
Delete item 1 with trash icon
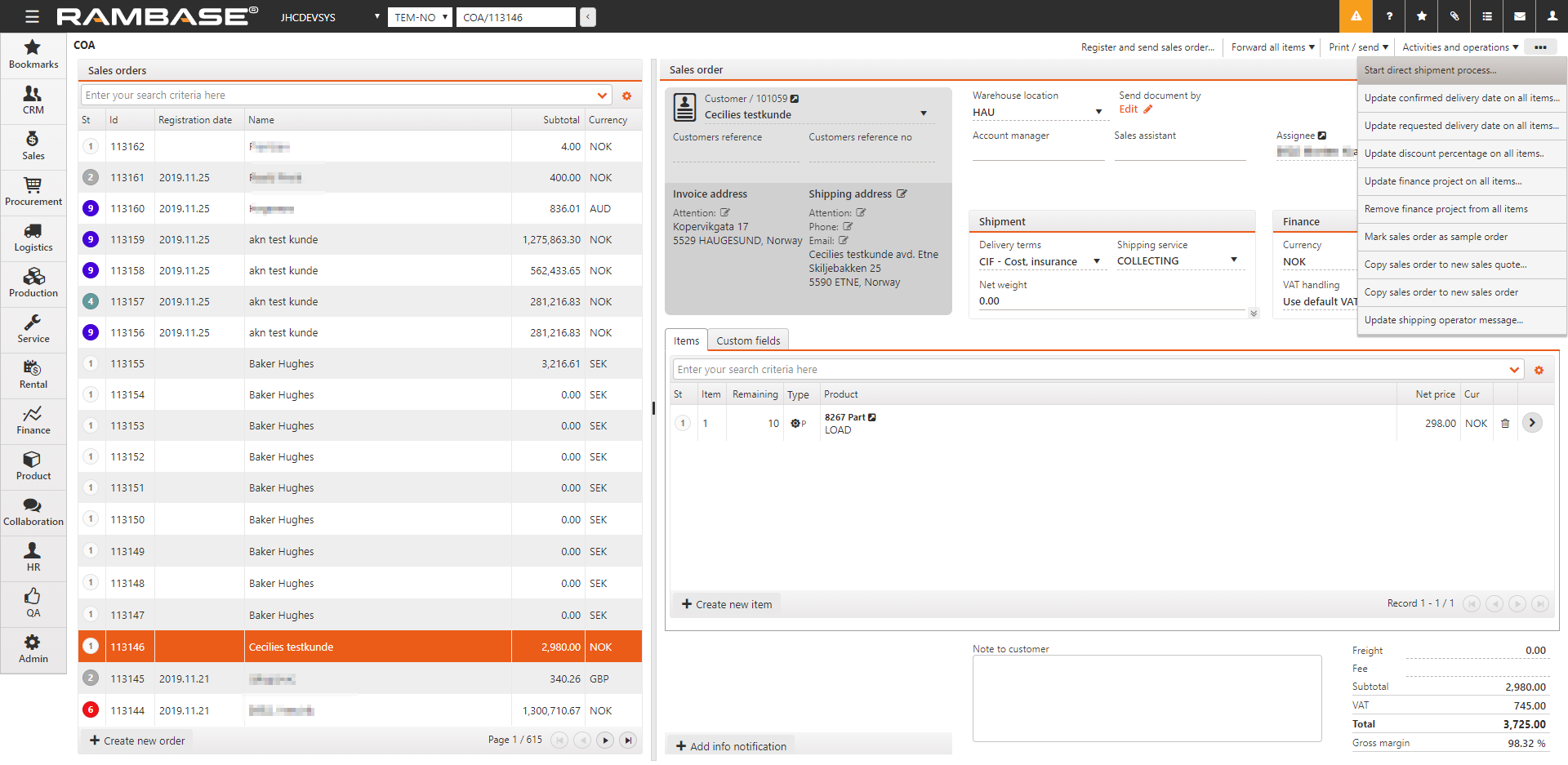pos(1505,424)
